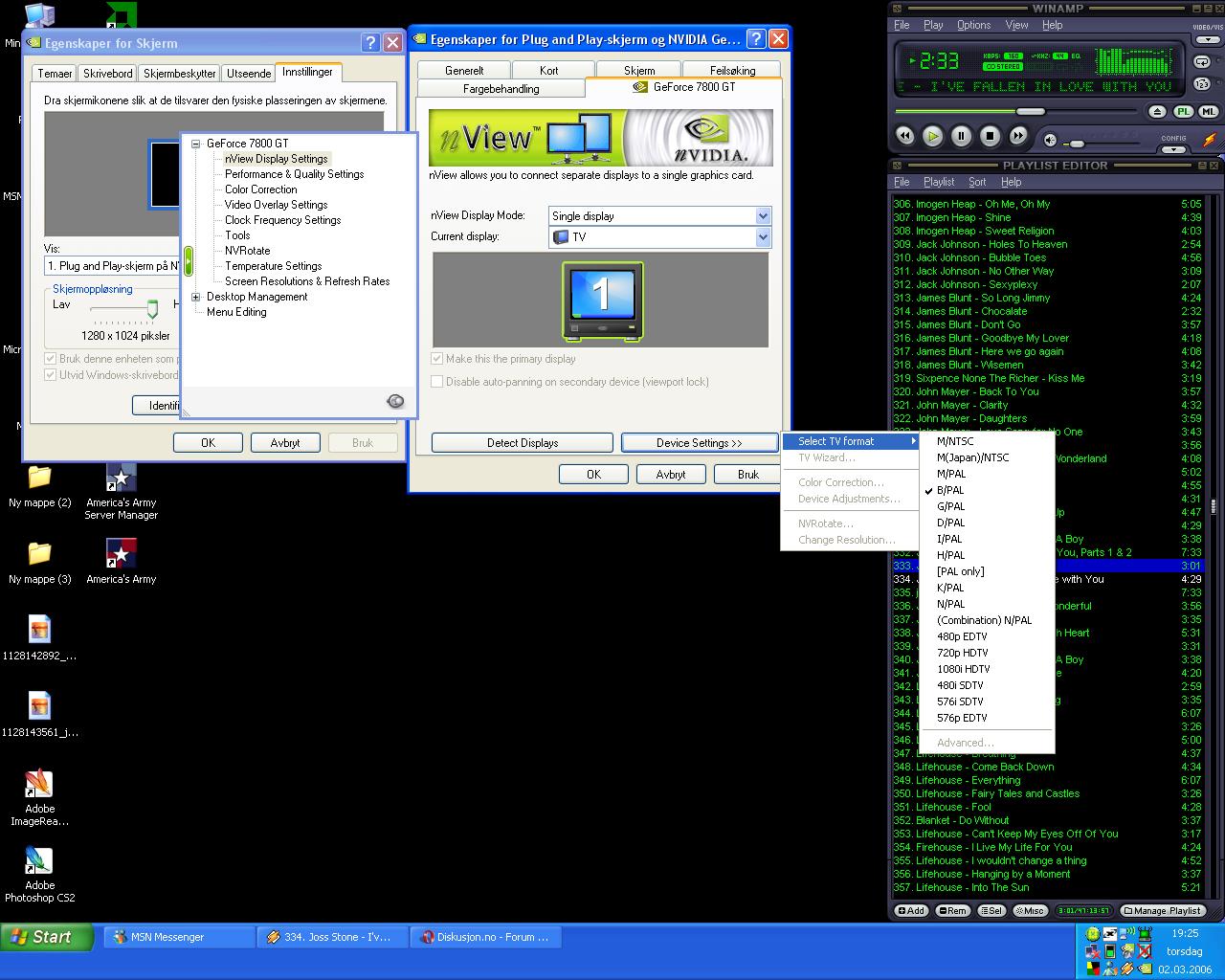Click the Winamp volume slider handle
This screenshot has height=980, width=1225.
point(1077,144)
